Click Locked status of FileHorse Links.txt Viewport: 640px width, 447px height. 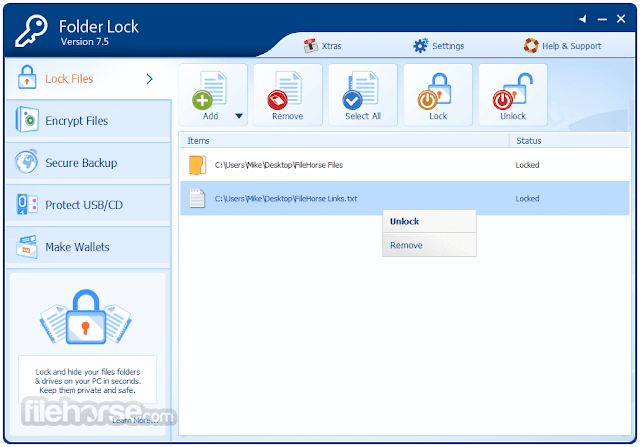[527, 198]
